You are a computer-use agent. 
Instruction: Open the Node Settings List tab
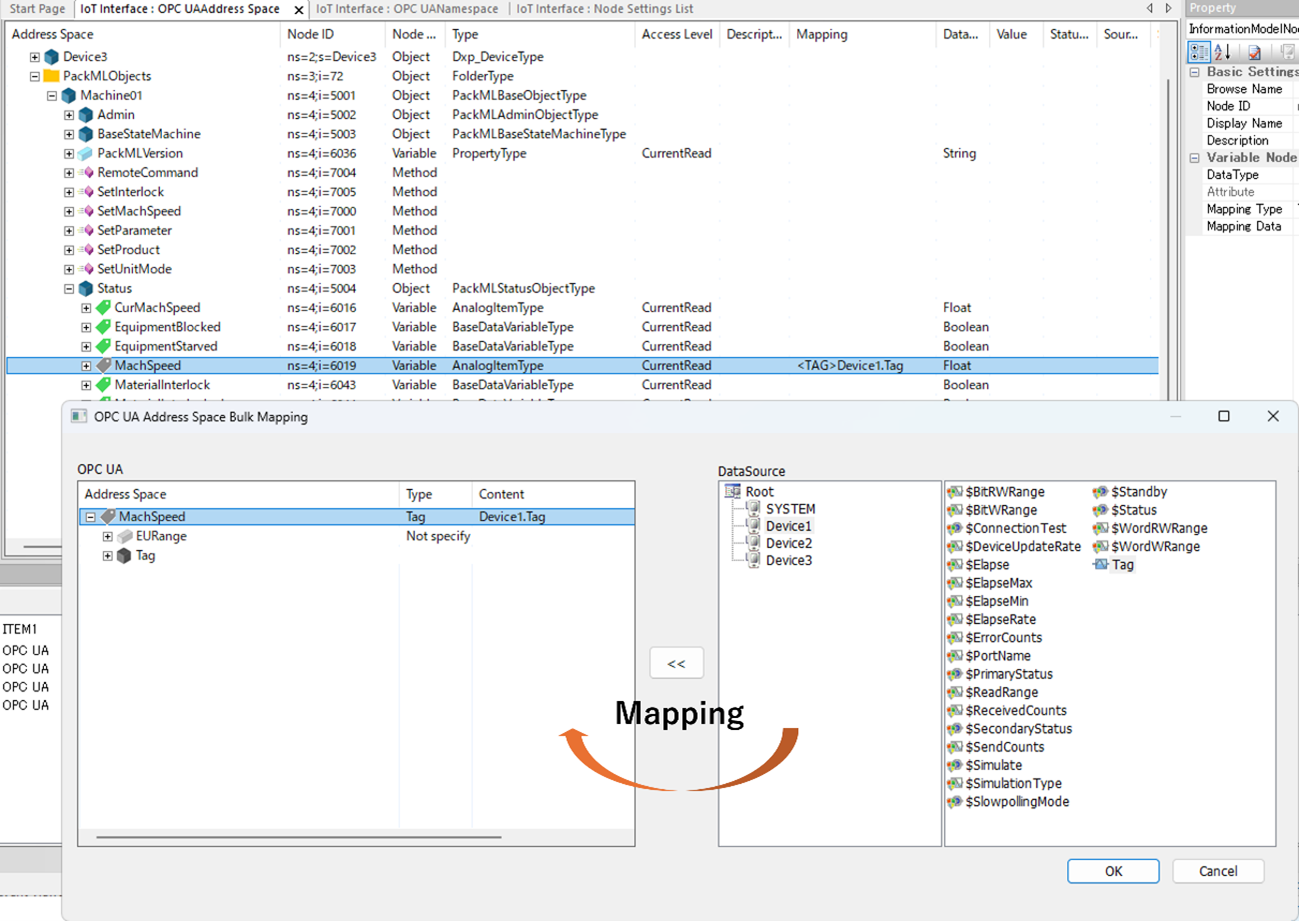click(x=604, y=9)
